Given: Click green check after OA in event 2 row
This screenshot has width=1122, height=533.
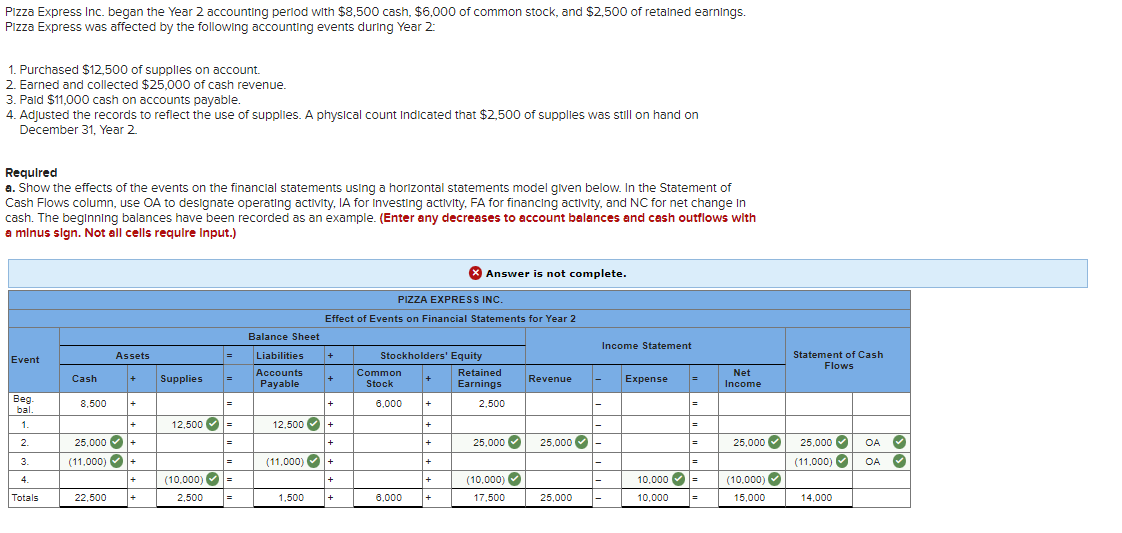Looking at the screenshot, I should (900, 443).
